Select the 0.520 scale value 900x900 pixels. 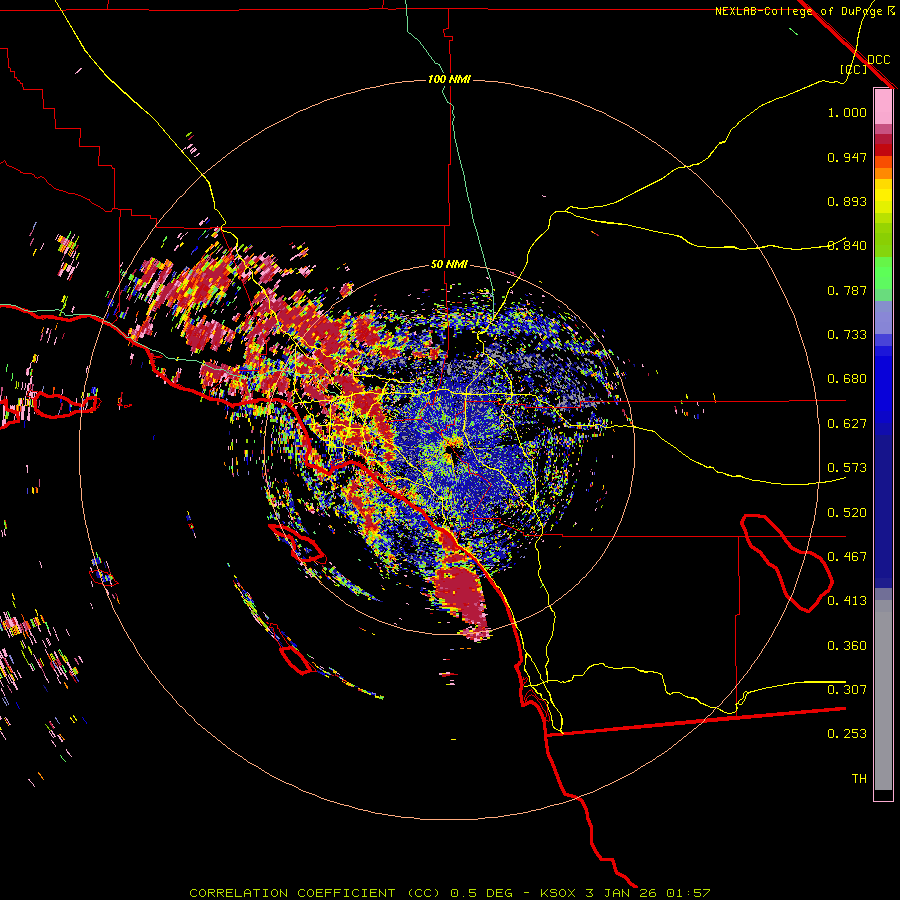(847, 513)
